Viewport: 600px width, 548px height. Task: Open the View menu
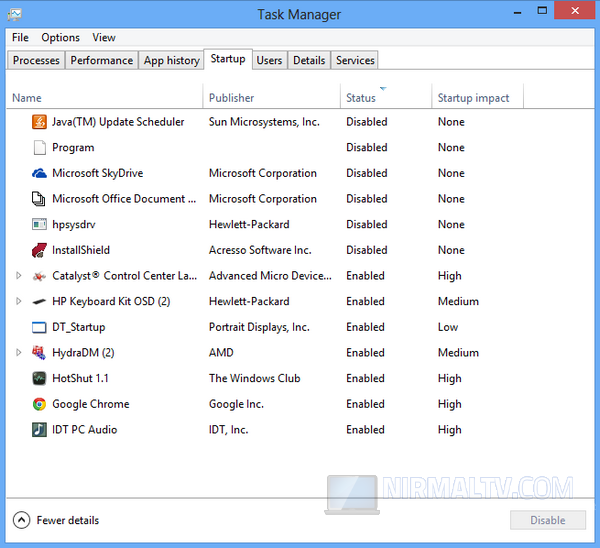pyautogui.click(x=104, y=38)
